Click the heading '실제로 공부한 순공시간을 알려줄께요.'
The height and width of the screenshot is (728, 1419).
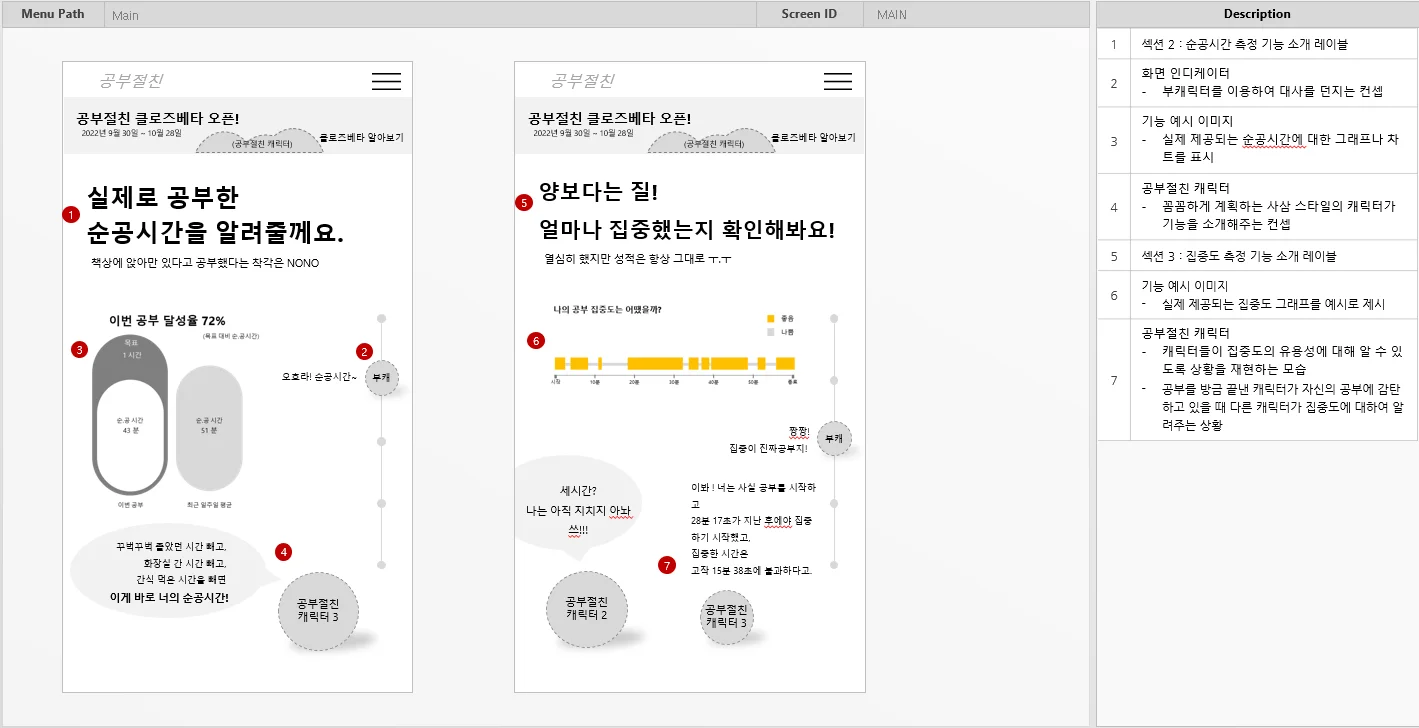(215, 215)
